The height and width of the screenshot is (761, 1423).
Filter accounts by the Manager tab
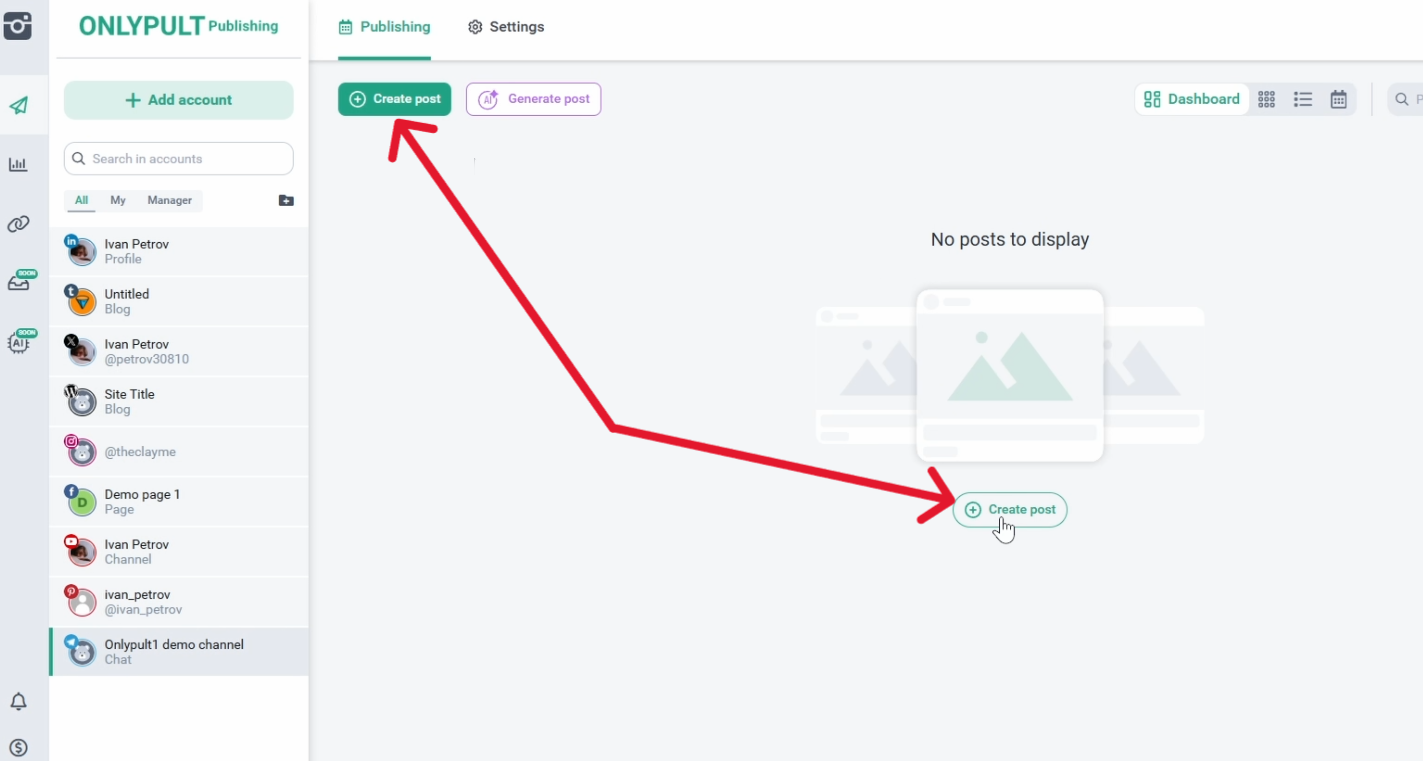point(169,200)
